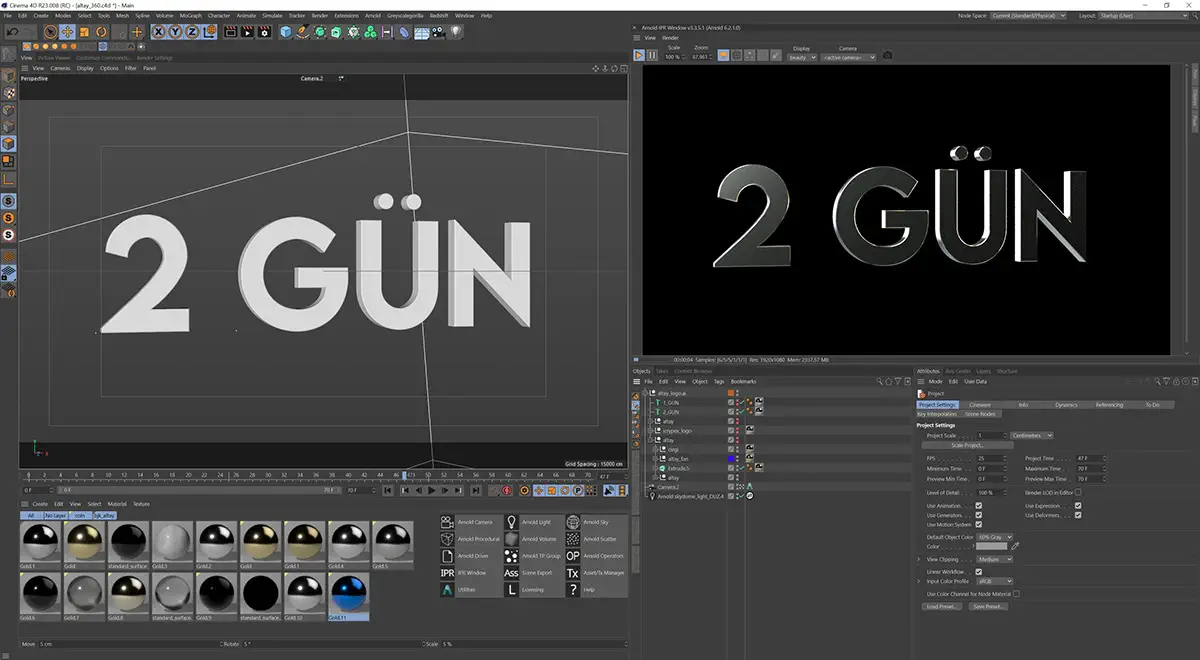Click the Render View clapperboard icon
Image resolution: width=1200 pixels, height=660 pixels.
click(230, 31)
